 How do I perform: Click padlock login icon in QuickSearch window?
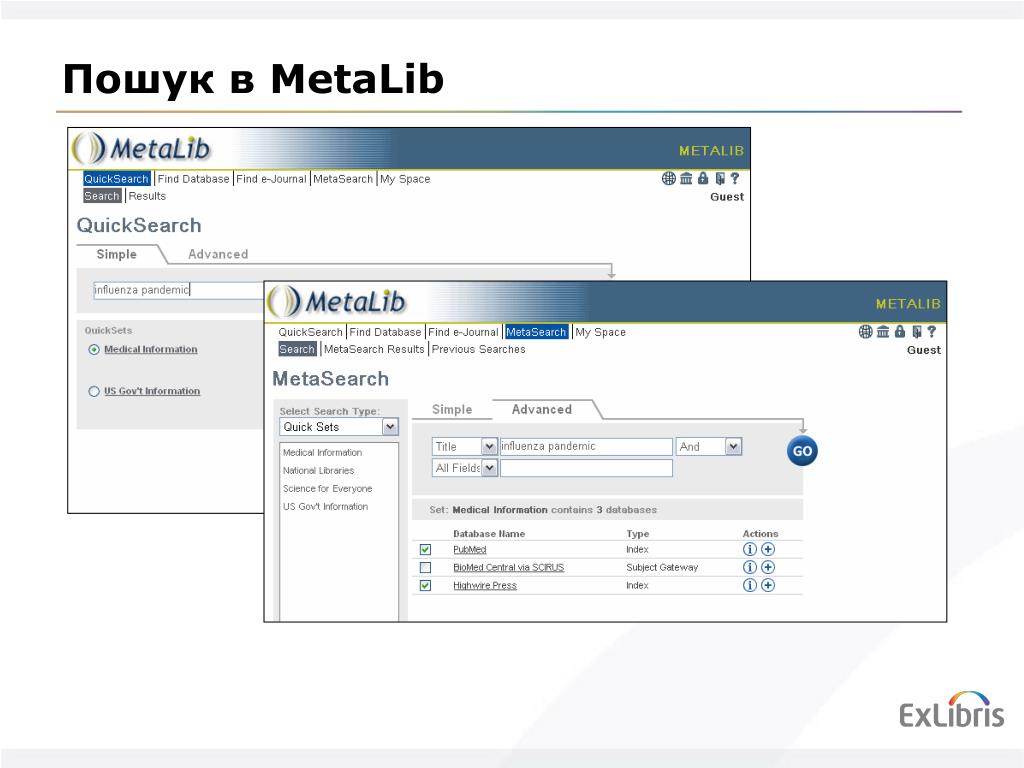tap(703, 178)
